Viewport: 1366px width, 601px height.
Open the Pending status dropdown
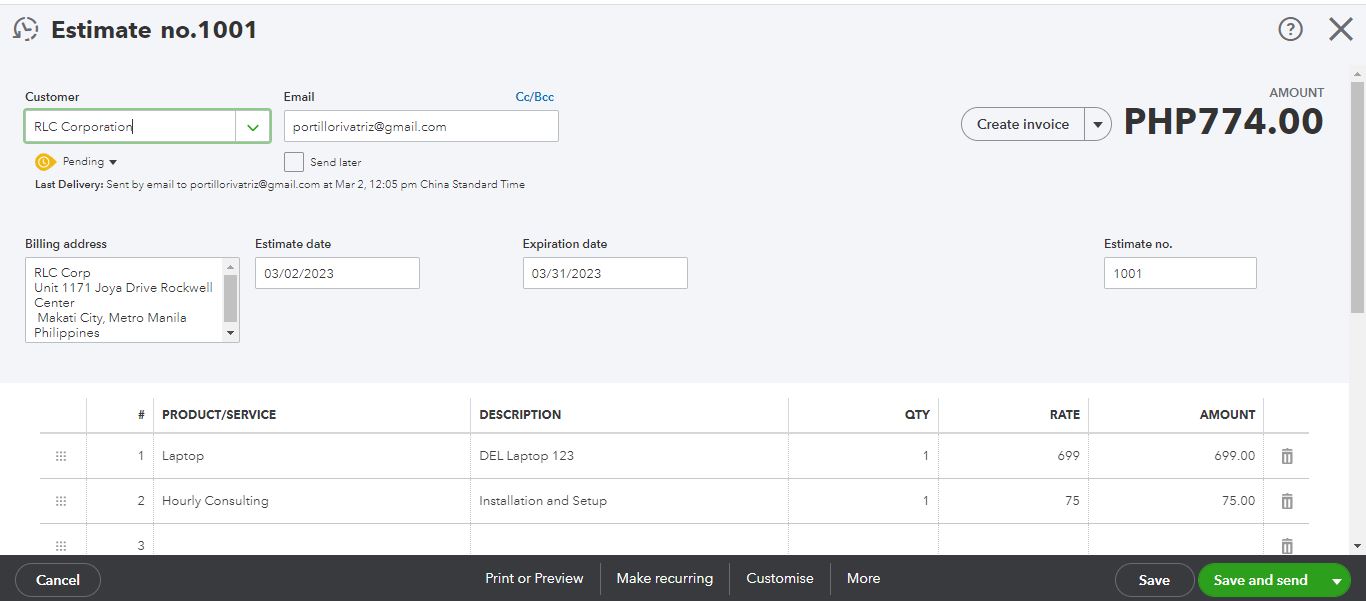(x=112, y=162)
